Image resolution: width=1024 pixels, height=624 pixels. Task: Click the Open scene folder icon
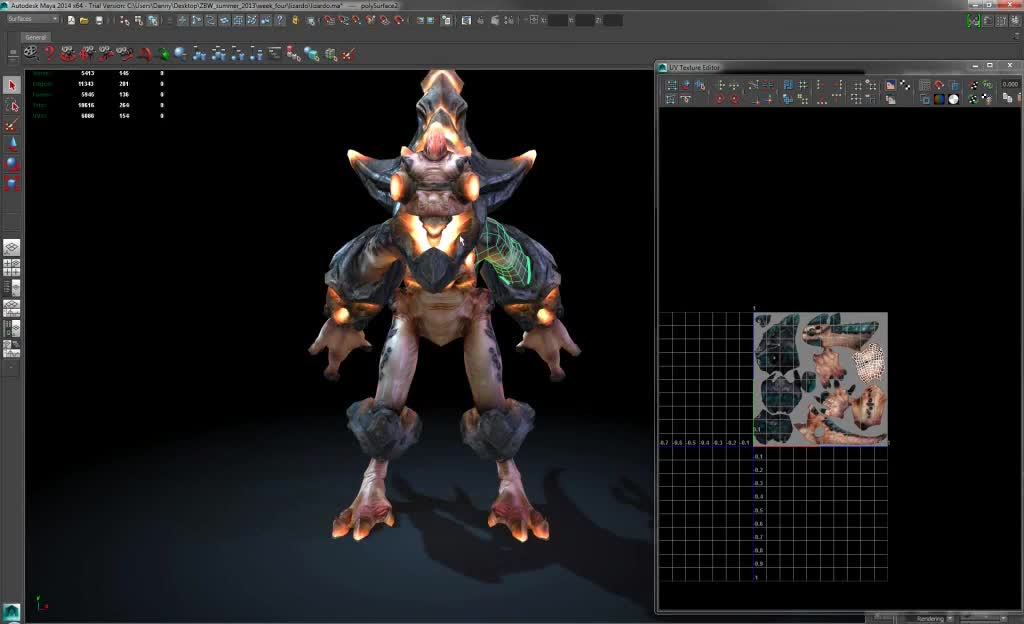tap(85, 20)
